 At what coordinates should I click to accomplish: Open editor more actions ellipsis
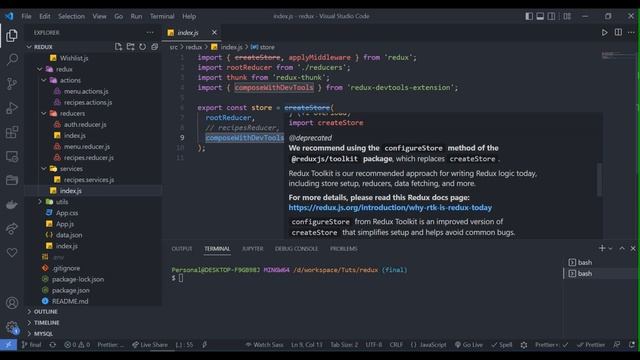[x=631, y=32]
